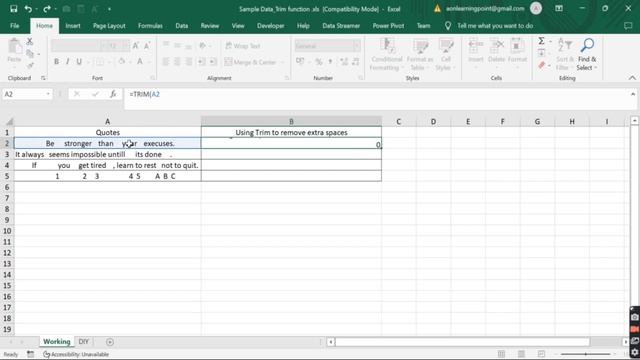Click the Accessibility status icon
The width and height of the screenshot is (640, 360).
[x=47, y=354]
